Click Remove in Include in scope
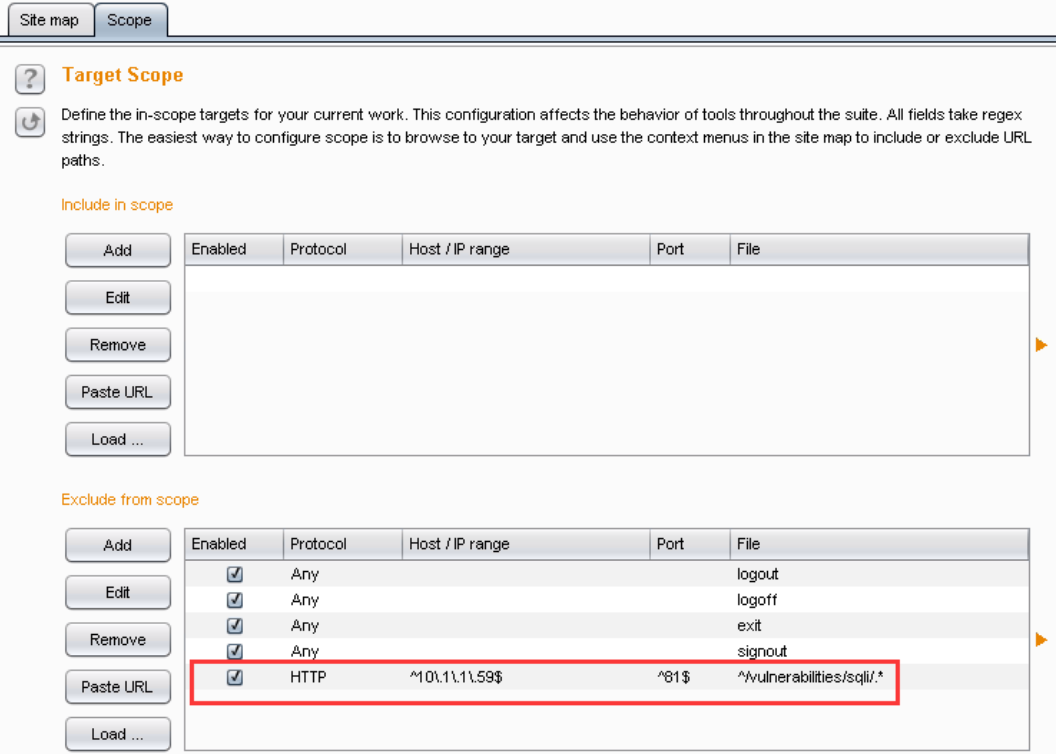The image size is (1056, 754). (118, 345)
